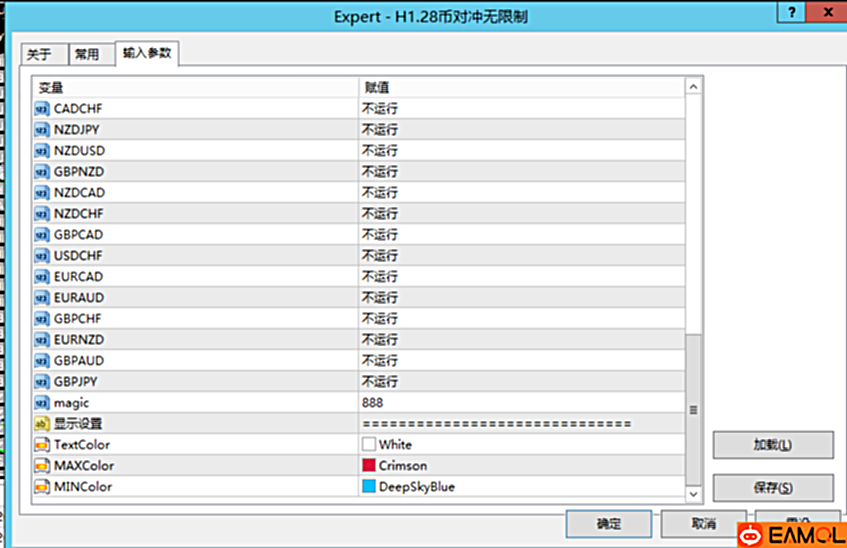Click the icon next to NZDJPY row

coord(42,130)
